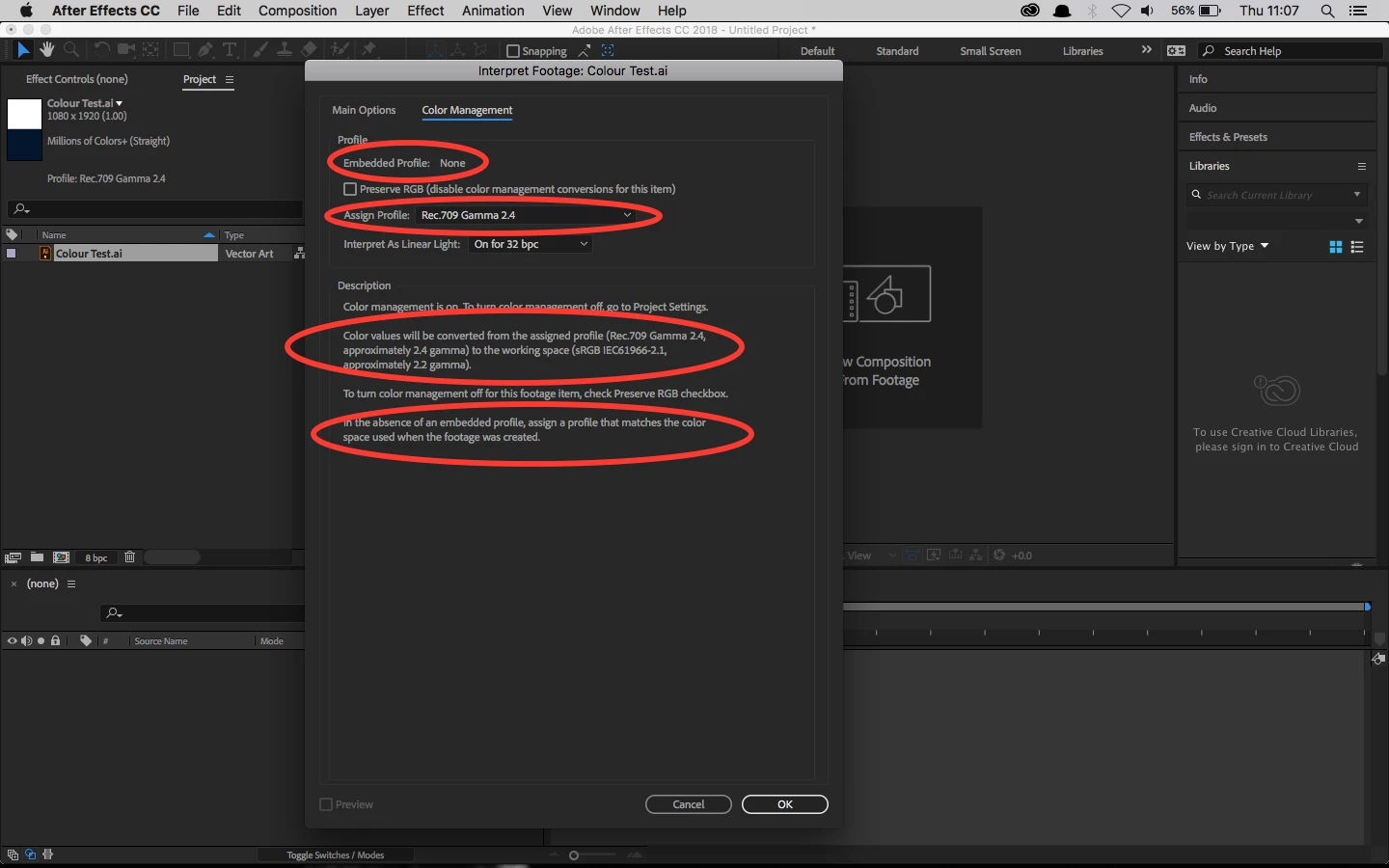Open the File menu
This screenshot has width=1389, height=868.
coord(188,11)
